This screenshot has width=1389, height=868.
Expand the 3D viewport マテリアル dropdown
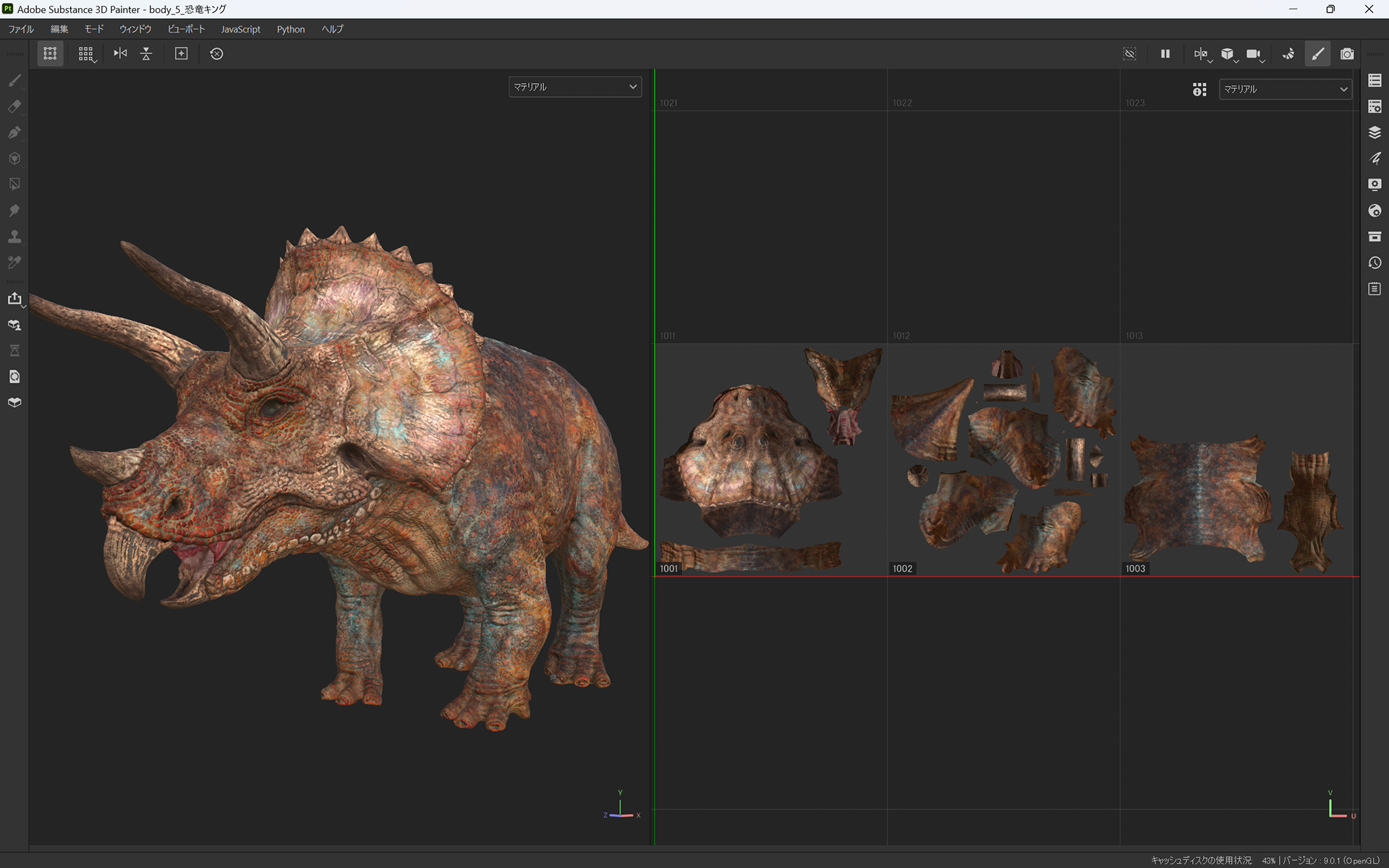tap(574, 87)
